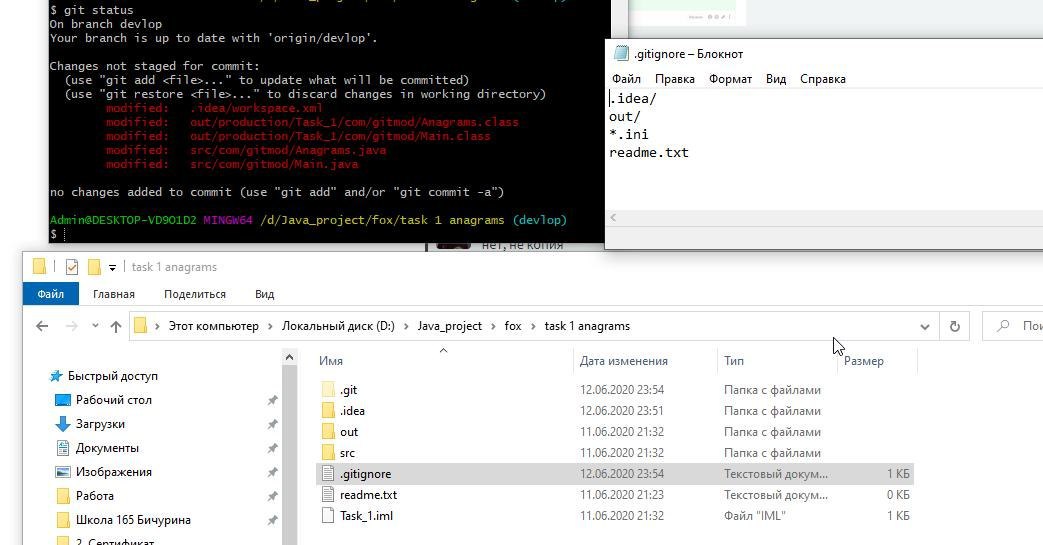Open the Вид menu in Notepad
1043x545 pixels.
point(776,79)
